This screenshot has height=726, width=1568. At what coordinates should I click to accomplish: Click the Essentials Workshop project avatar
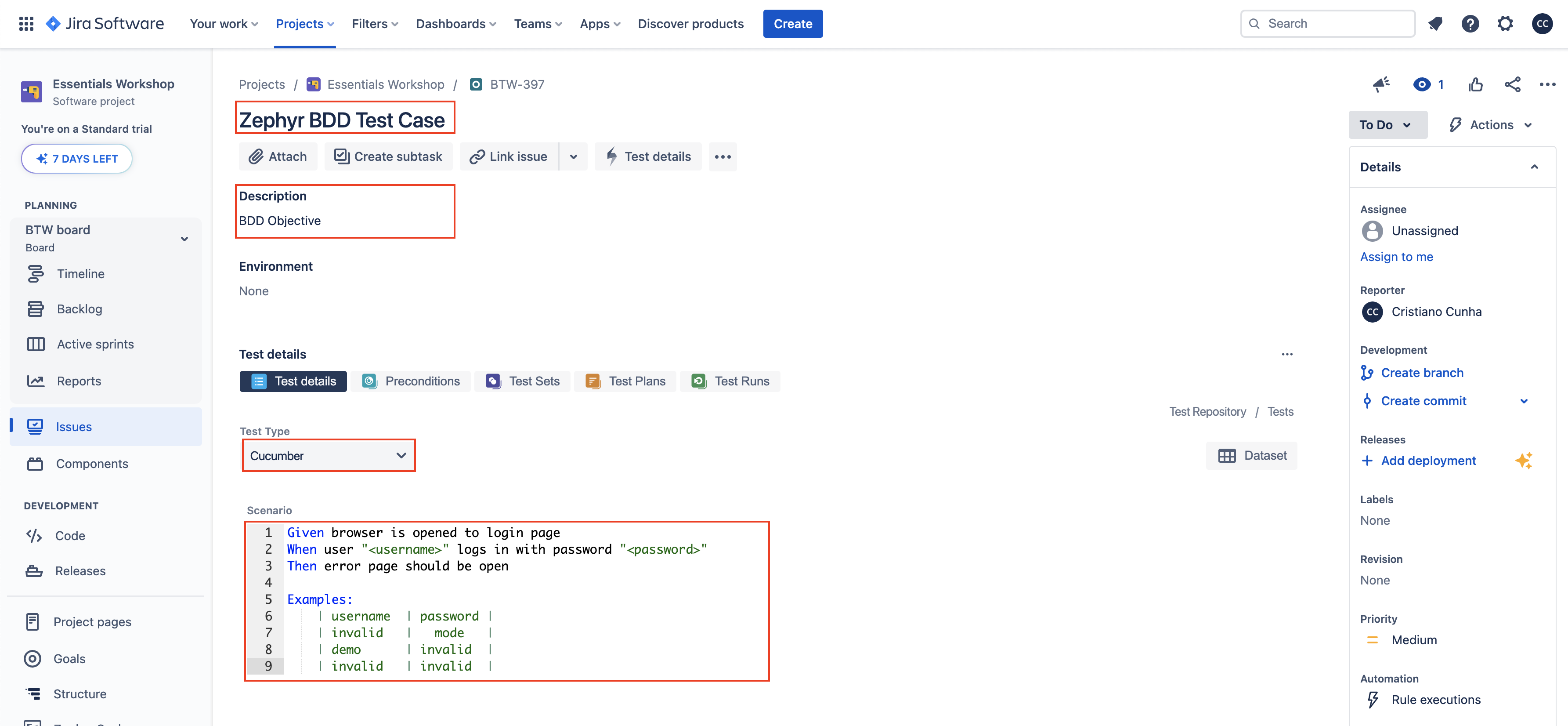click(32, 92)
